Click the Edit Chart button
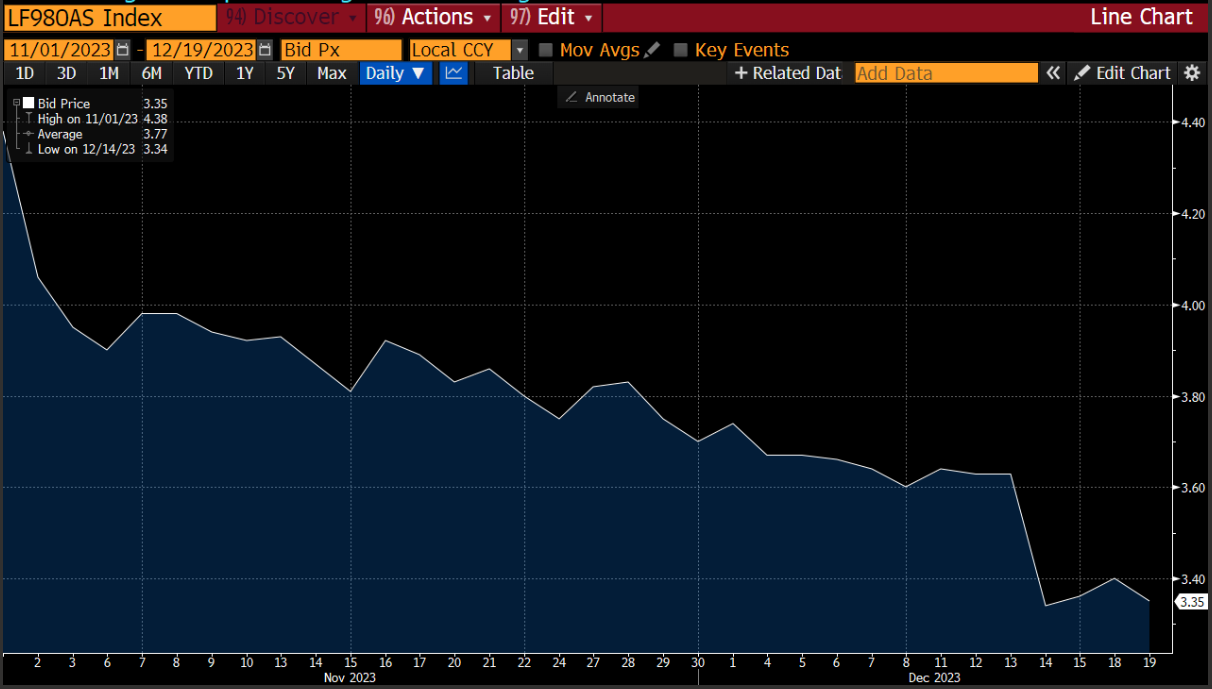The height and width of the screenshot is (689, 1212). pos(1122,73)
